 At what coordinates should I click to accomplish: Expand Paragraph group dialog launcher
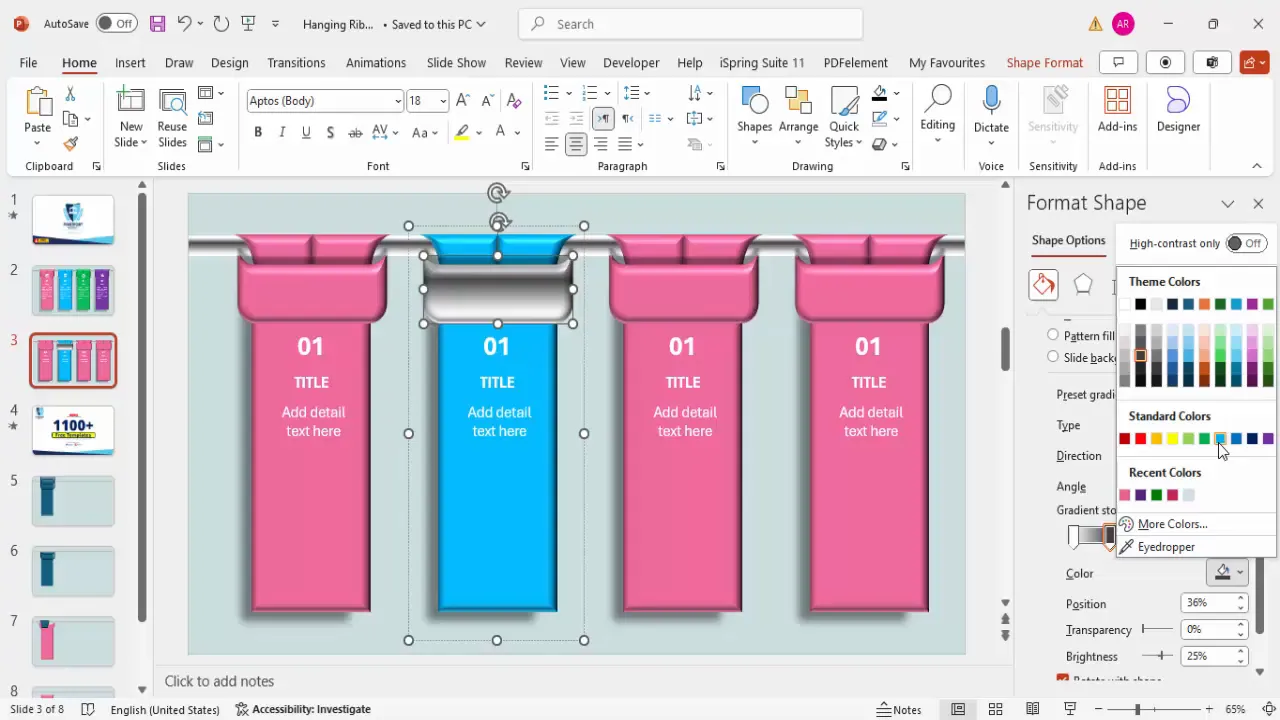[720, 167]
